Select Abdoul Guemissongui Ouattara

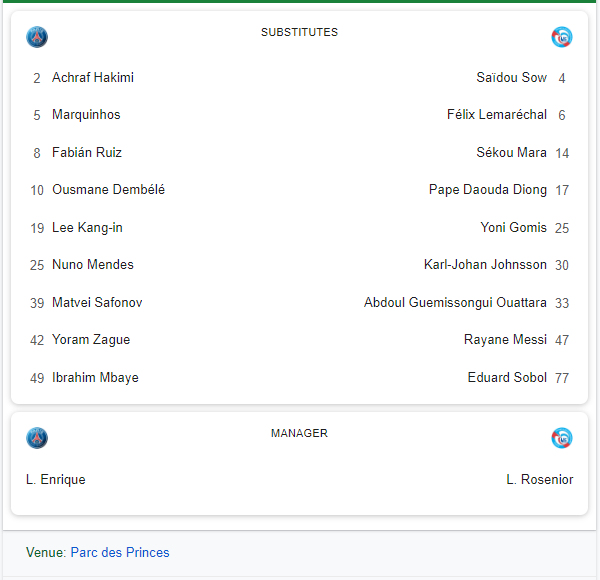455,303
